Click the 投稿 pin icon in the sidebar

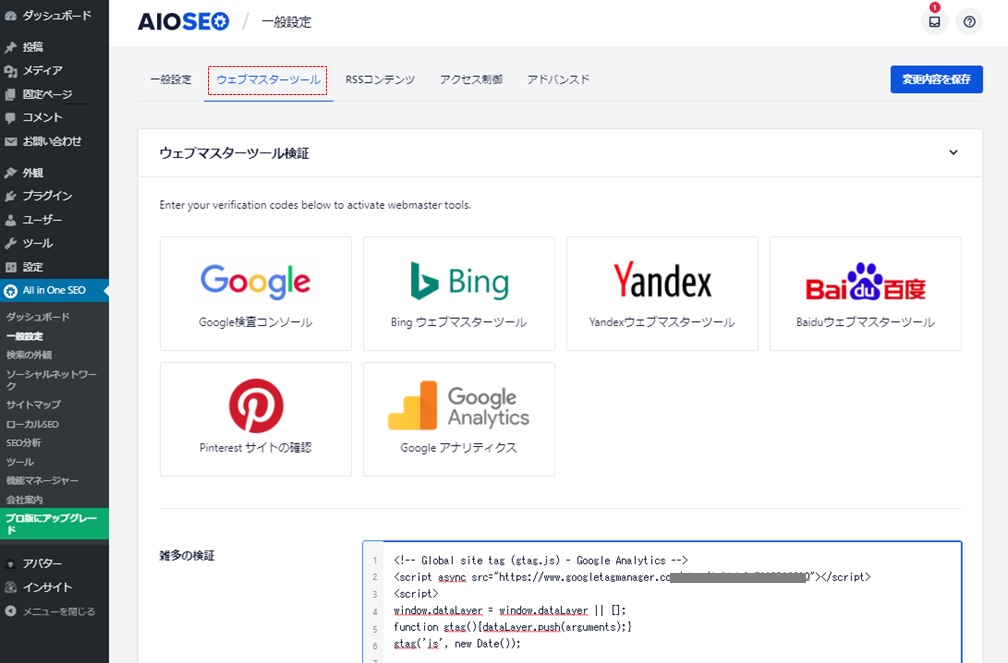pos(10,47)
